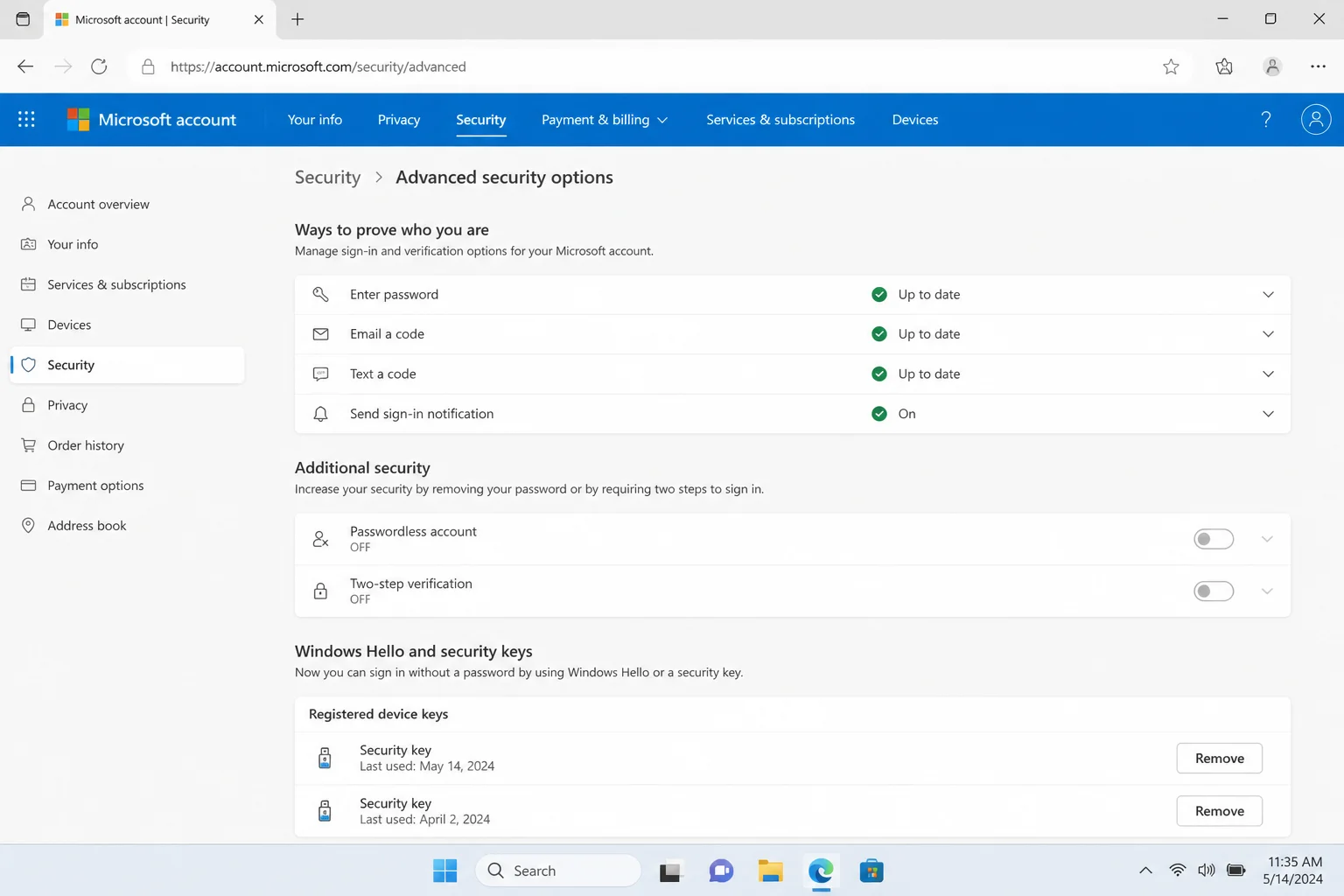Click the taskbar Search box

(x=558, y=871)
